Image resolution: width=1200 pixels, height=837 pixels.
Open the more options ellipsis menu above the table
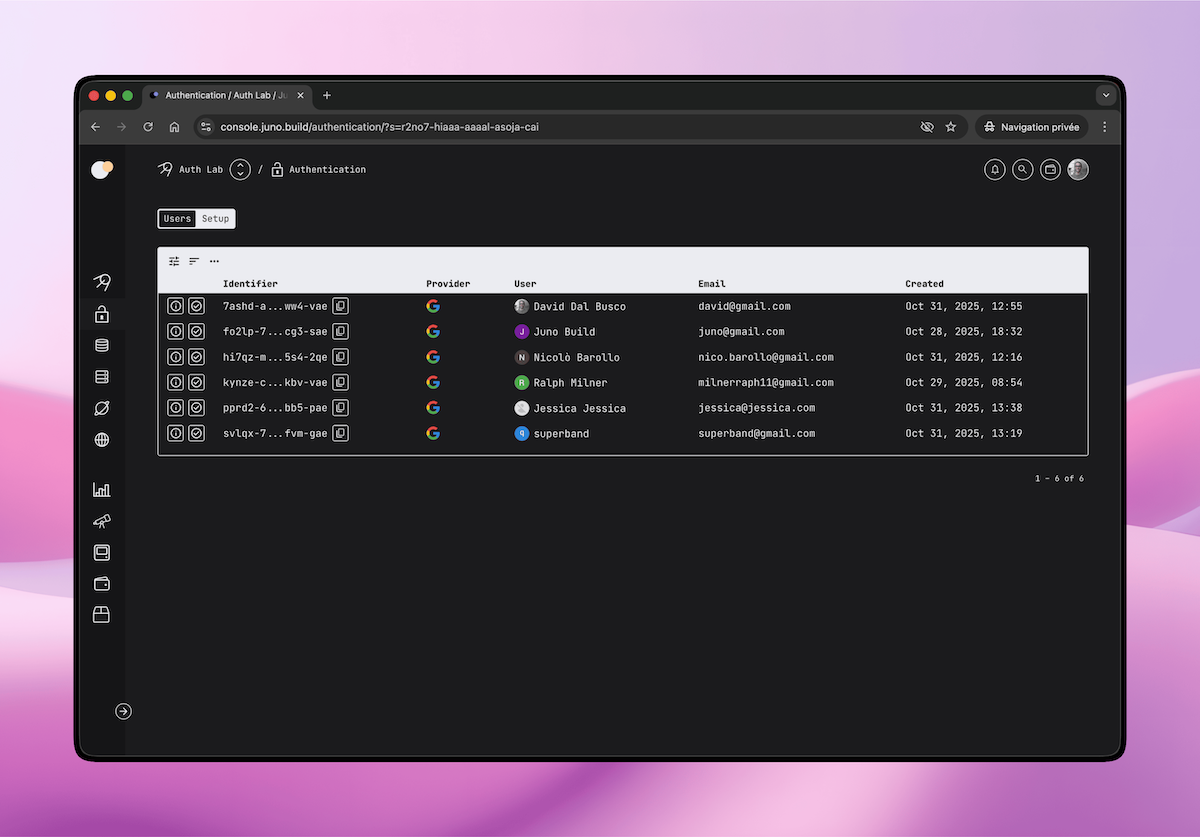click(214, 261)
